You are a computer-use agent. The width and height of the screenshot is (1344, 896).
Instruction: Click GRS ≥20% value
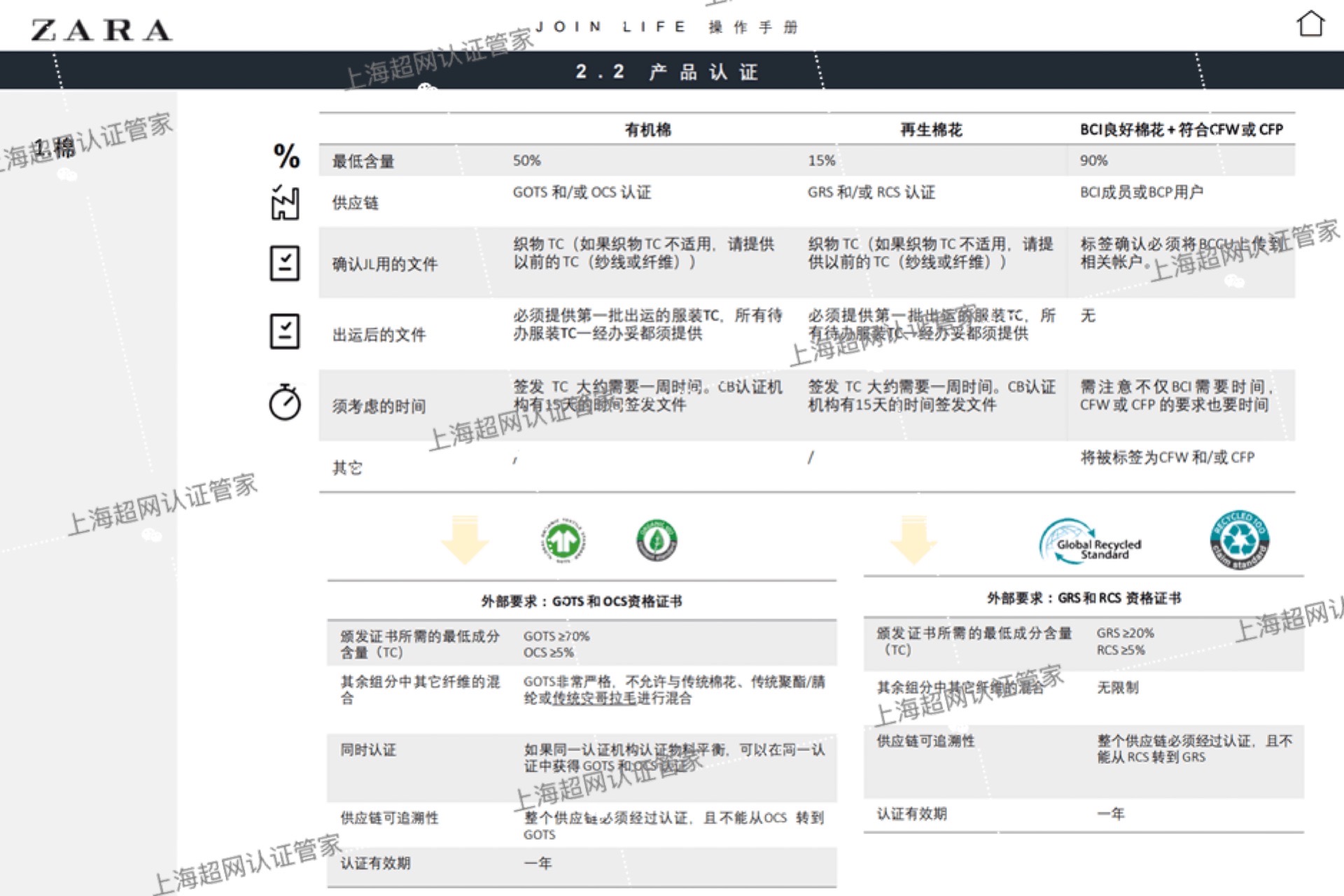point(1125,633)
